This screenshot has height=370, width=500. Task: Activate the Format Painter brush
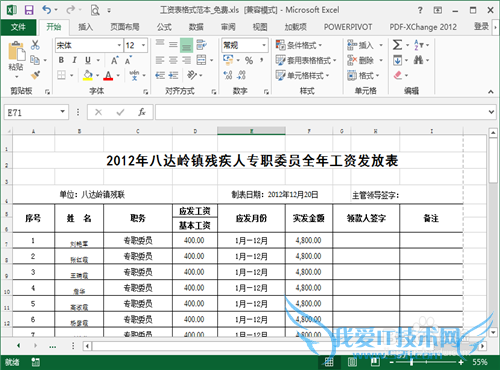pyautogui.click(x=35, y=75)
